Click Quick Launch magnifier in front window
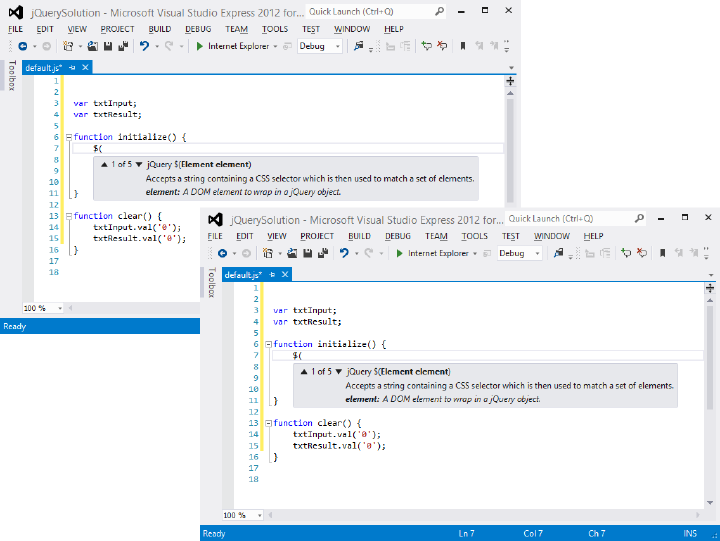This screenshot has height=541, width=720. click(x=639, y=219)
